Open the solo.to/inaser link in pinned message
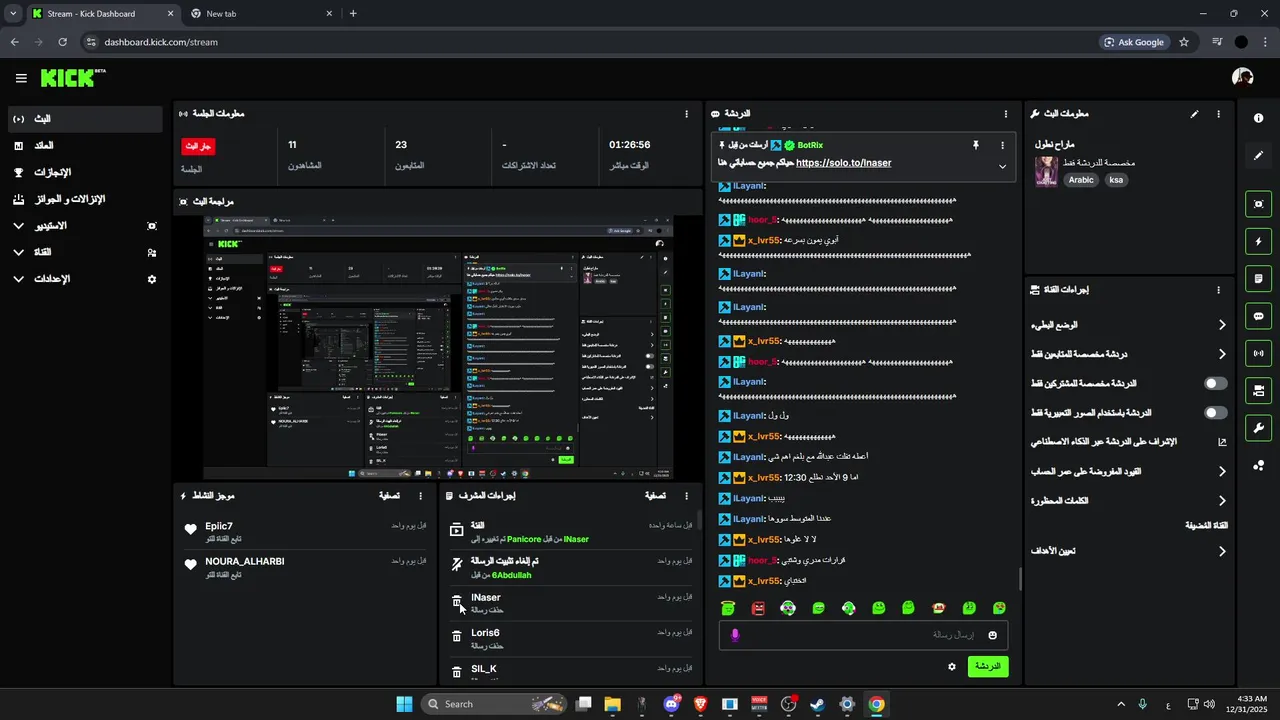1280x720 pixels. tap(843, 163)
